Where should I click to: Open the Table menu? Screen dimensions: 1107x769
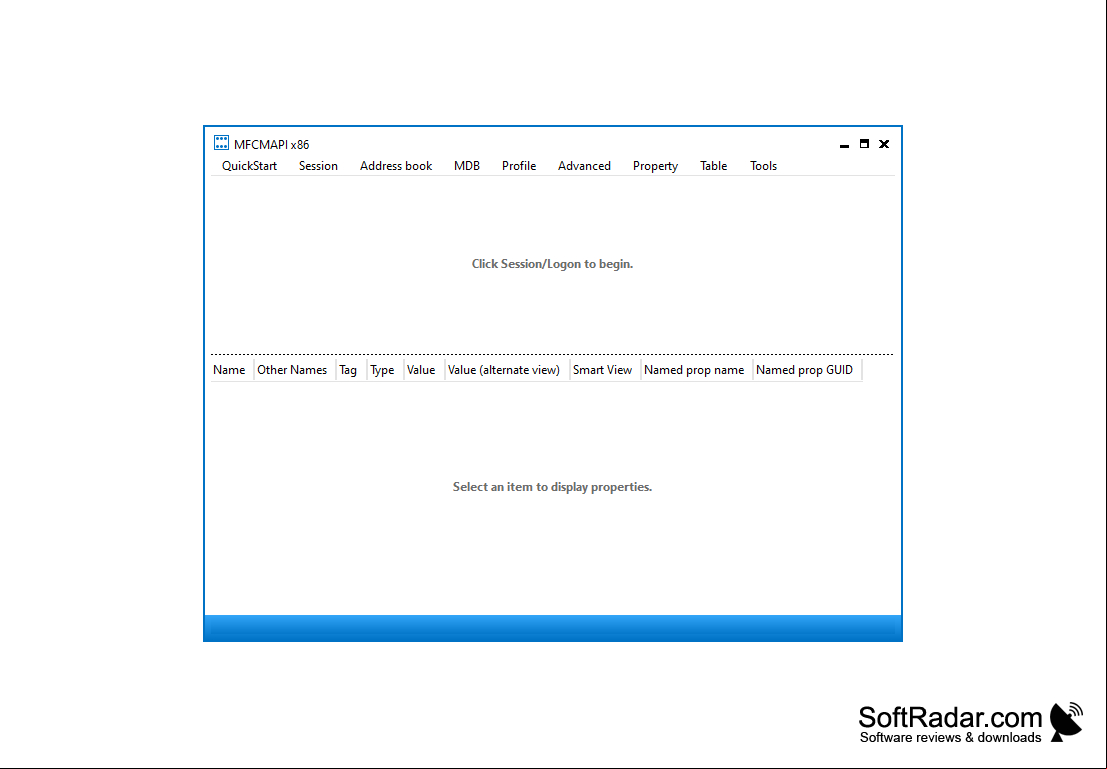point(713,166)
